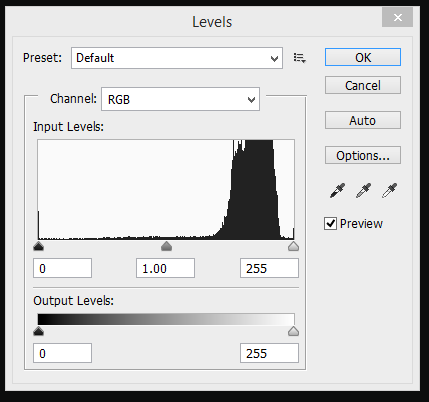Click the output highlights field 255
429x402 pixels.
(269, 353)
